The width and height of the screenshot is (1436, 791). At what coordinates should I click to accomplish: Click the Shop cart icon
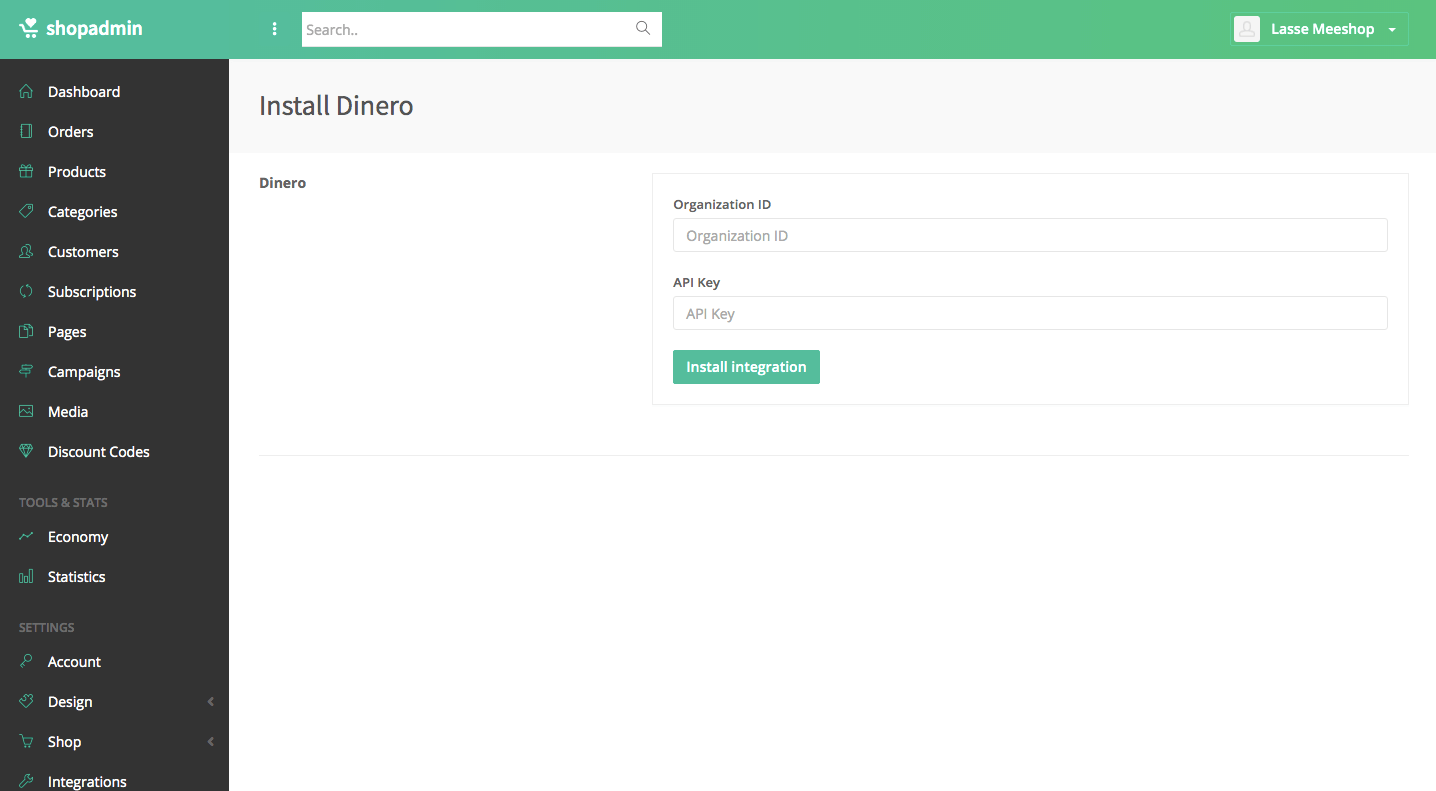27,741
